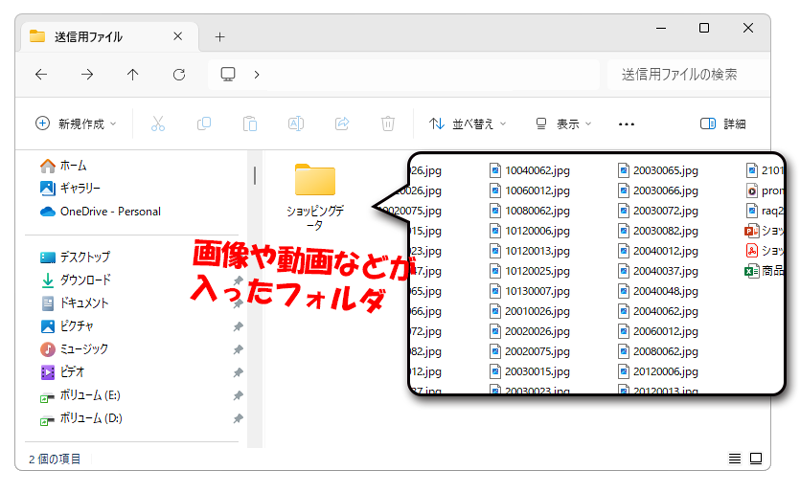Click the Rename icon in toolbar

point(296,124)
